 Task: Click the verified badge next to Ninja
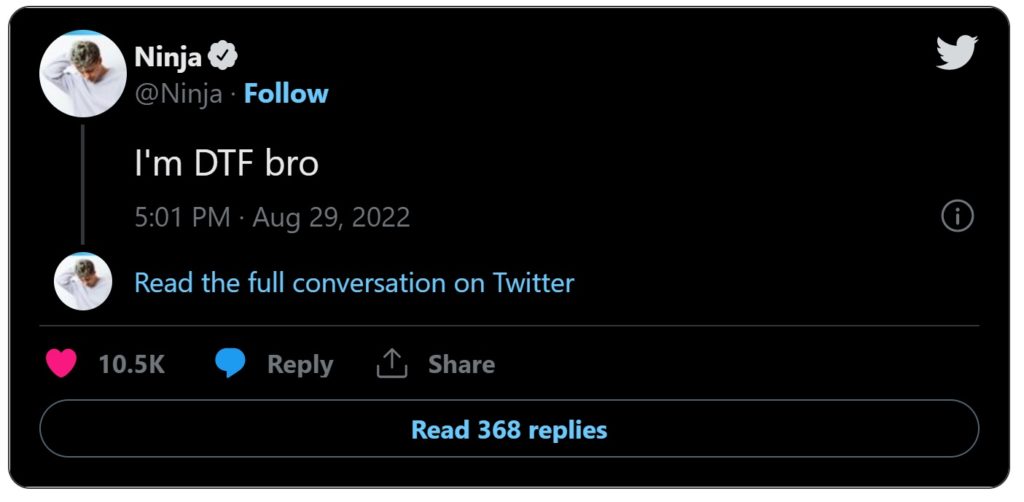[223, 56]
